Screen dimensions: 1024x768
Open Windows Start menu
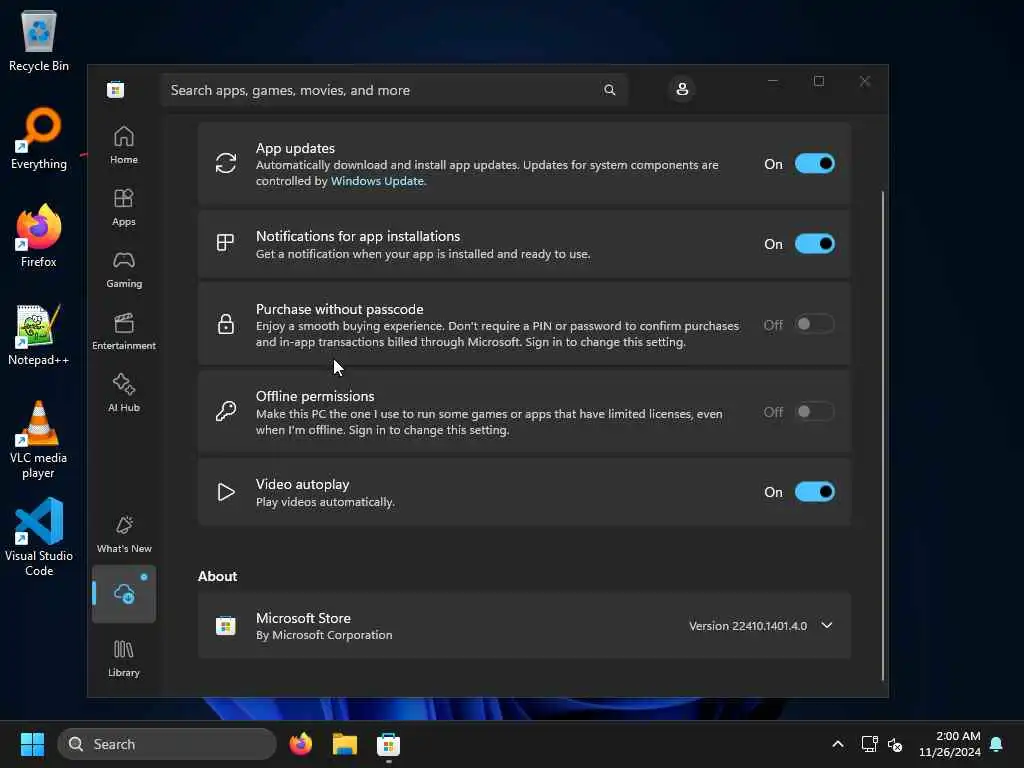33,744
